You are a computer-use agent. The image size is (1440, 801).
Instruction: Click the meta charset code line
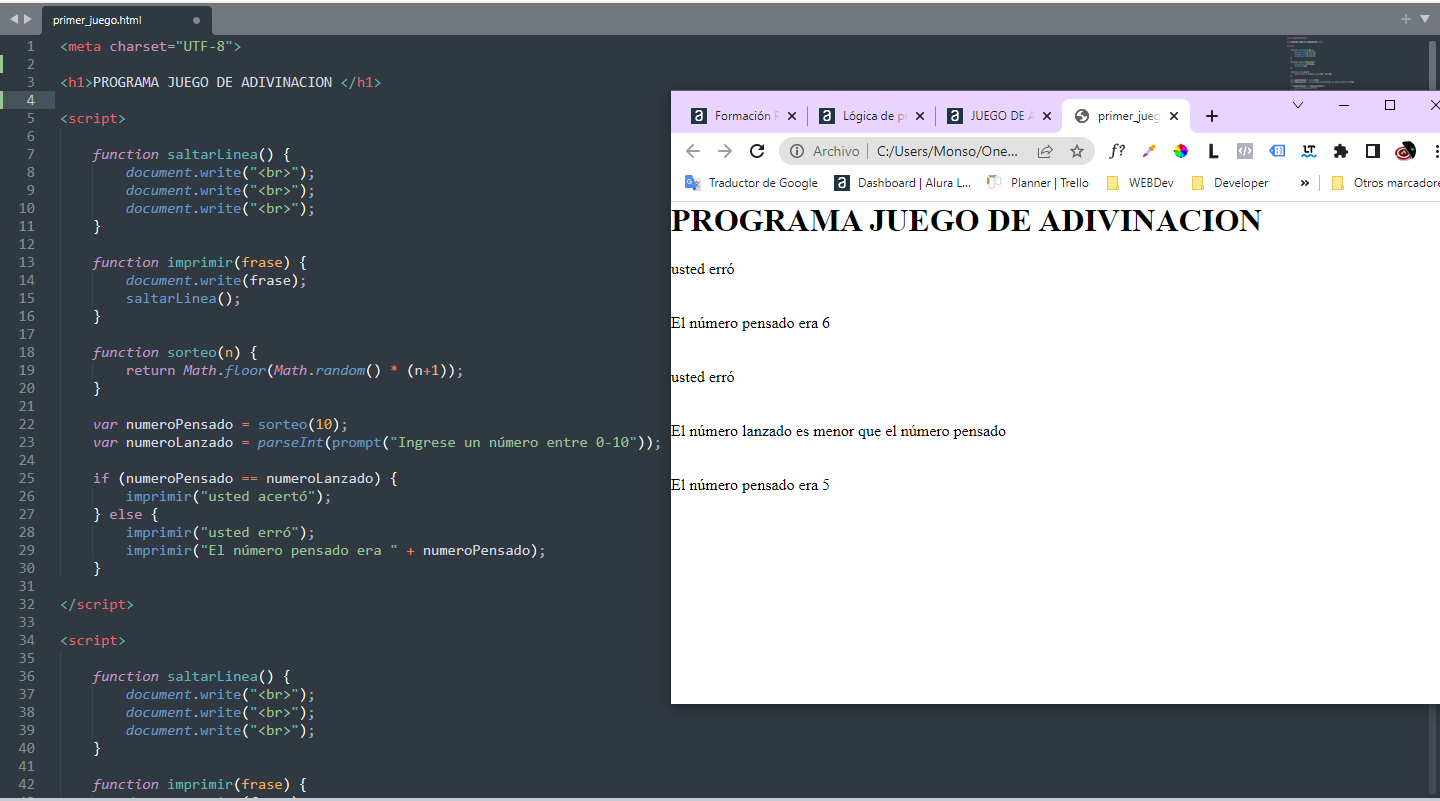[x=150, y=46]
